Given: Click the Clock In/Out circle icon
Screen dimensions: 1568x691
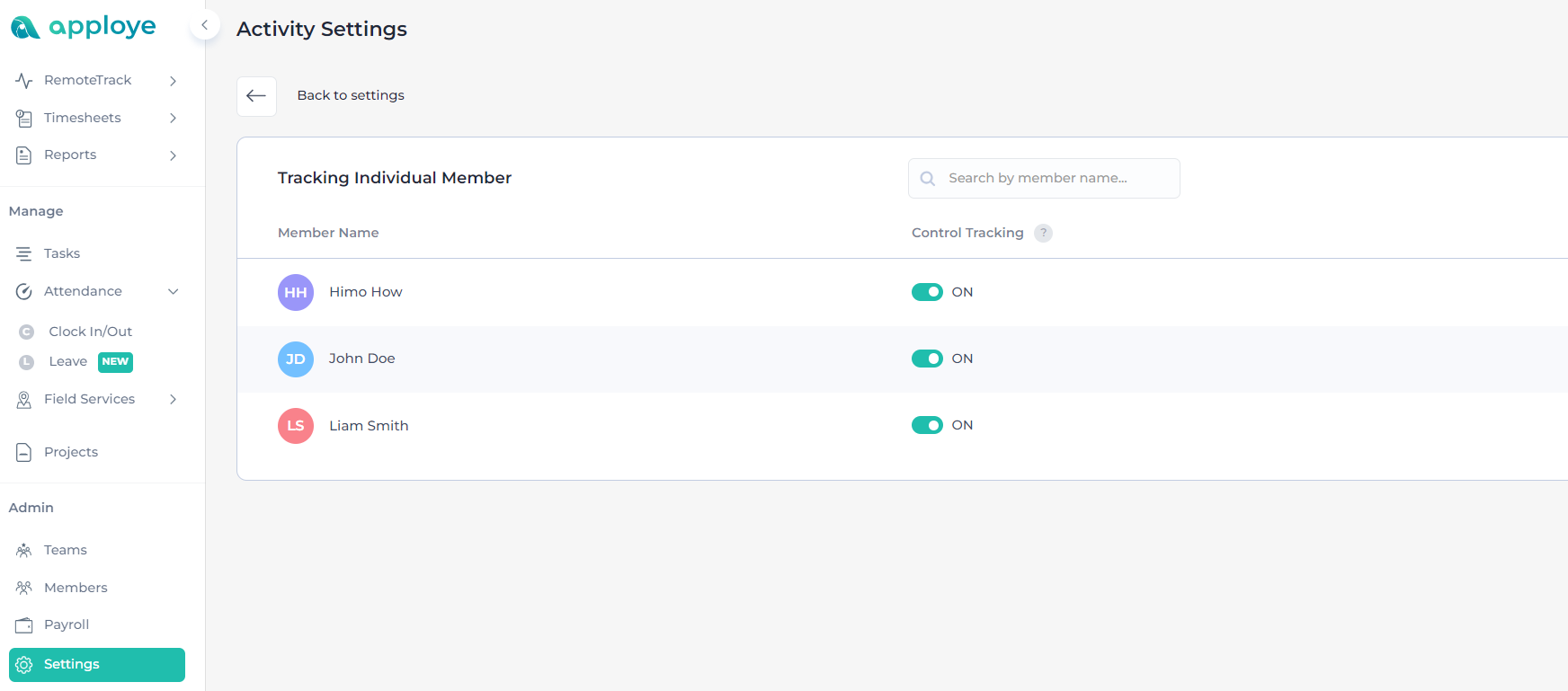Looking at the screenshot, I should pyautogui.click(x=27, y=332).
